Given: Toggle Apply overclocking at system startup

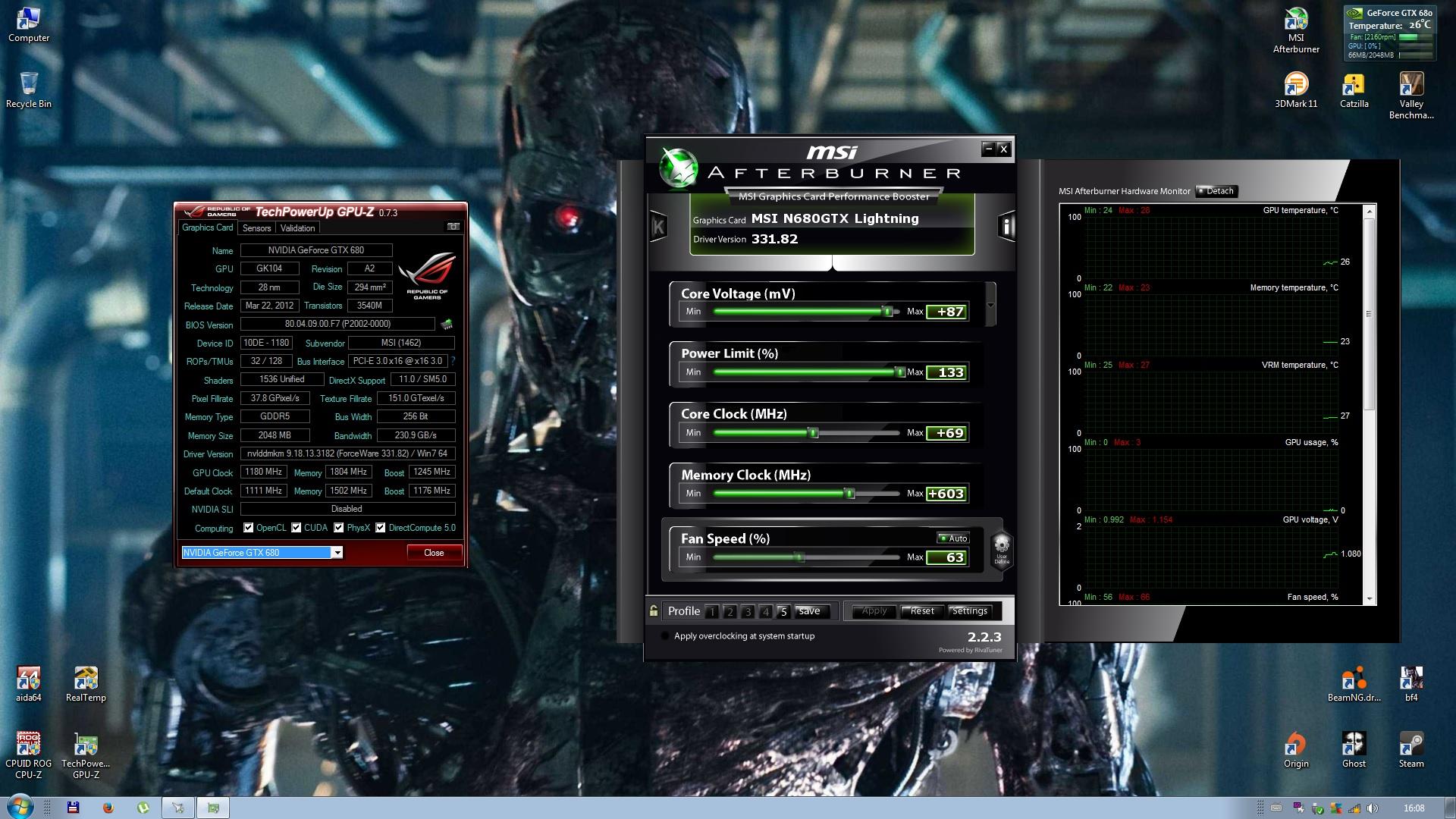Looking at the screenshot, I should (x=665, y=636).
